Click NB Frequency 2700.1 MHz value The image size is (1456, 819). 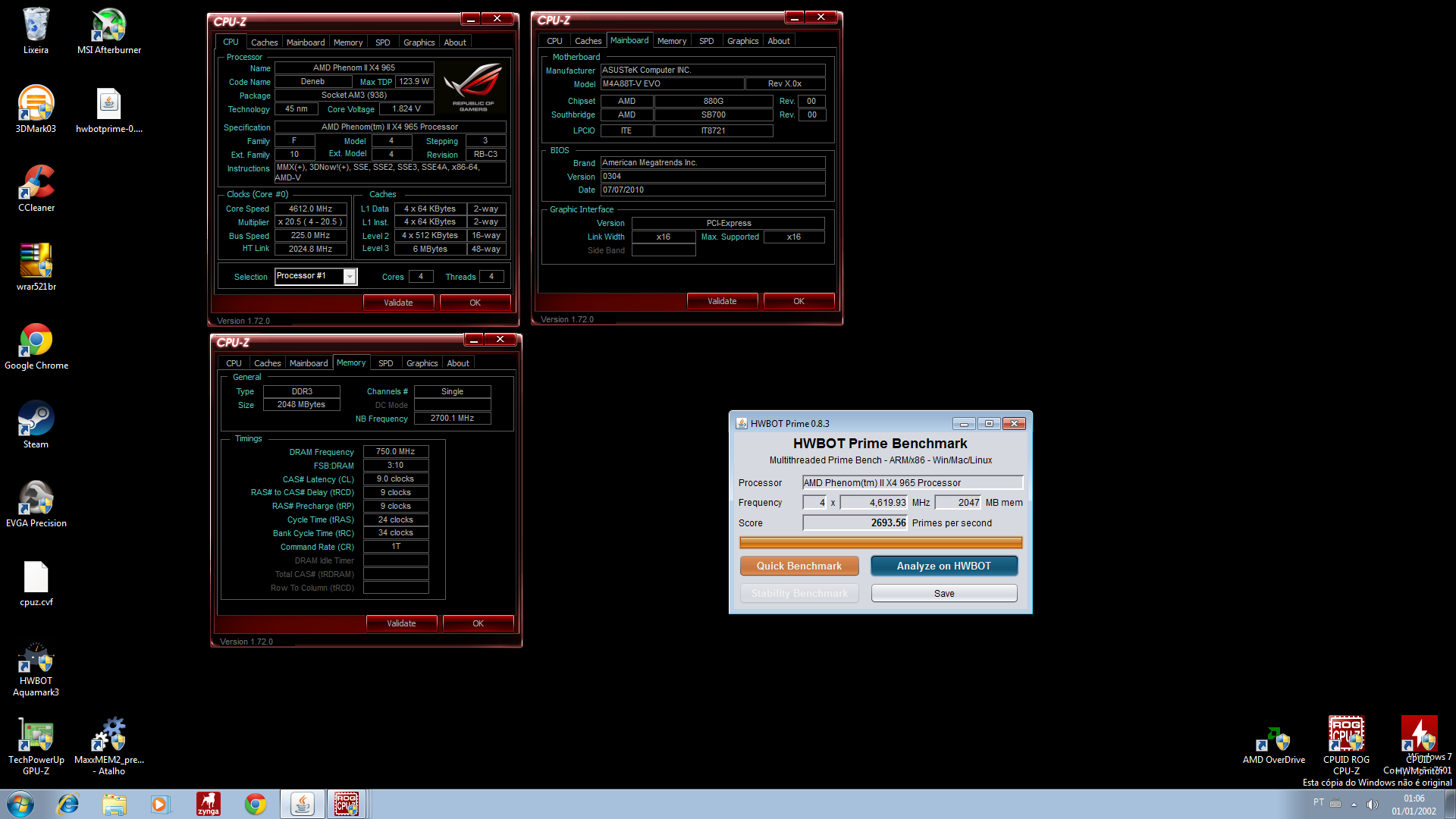452,418
